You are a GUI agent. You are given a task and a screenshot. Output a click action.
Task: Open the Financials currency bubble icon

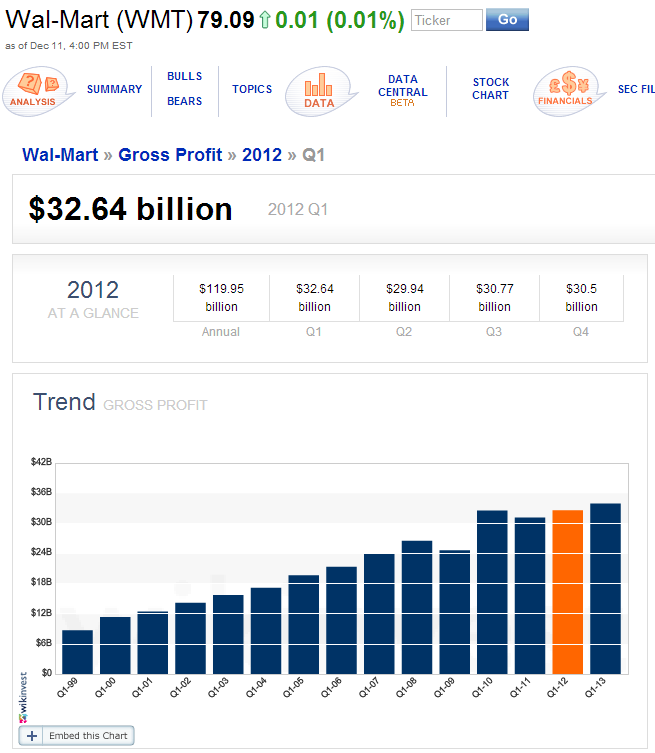coord(569,91)
